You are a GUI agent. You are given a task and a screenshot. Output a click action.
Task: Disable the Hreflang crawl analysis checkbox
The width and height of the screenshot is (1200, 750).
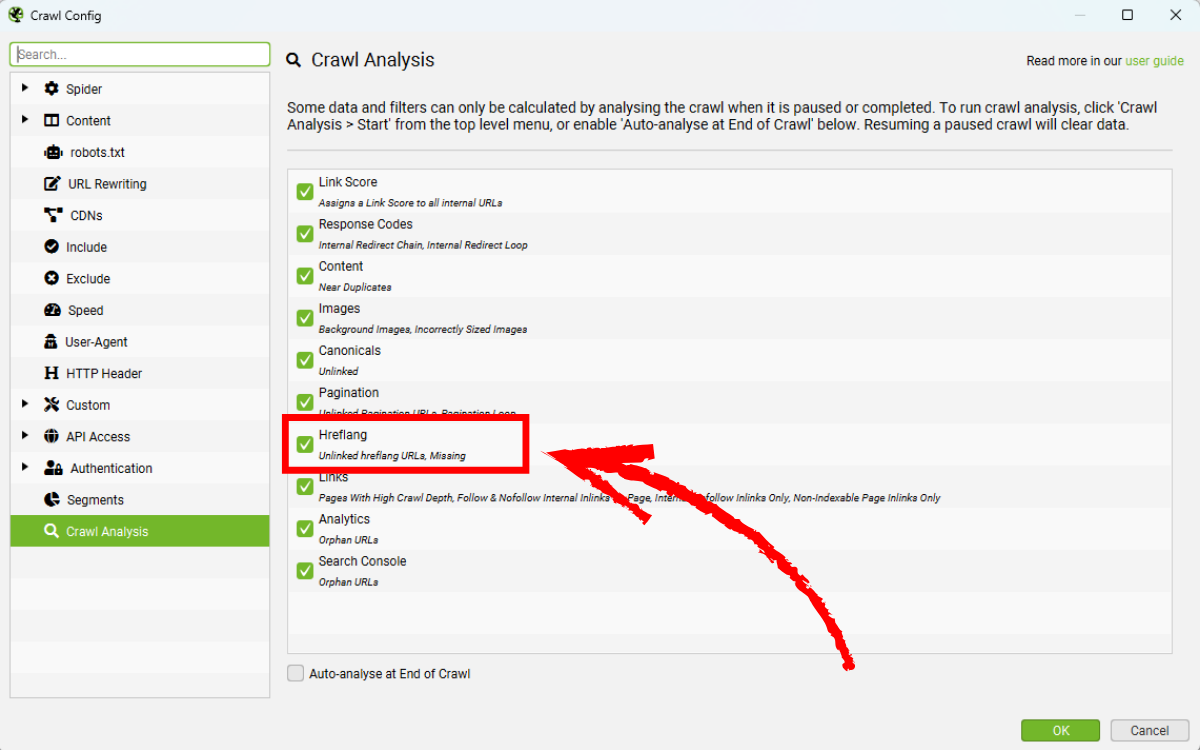[305, 444]
